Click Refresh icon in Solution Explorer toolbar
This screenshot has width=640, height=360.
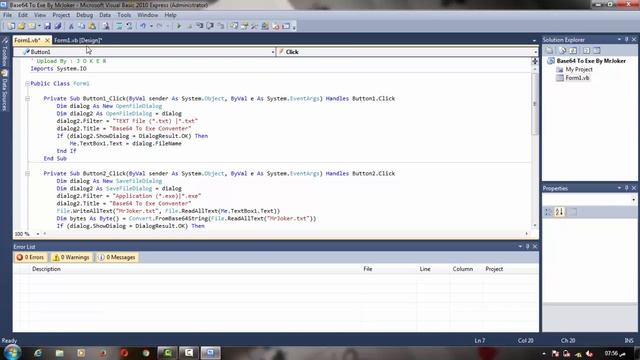[x=573, y=50]
